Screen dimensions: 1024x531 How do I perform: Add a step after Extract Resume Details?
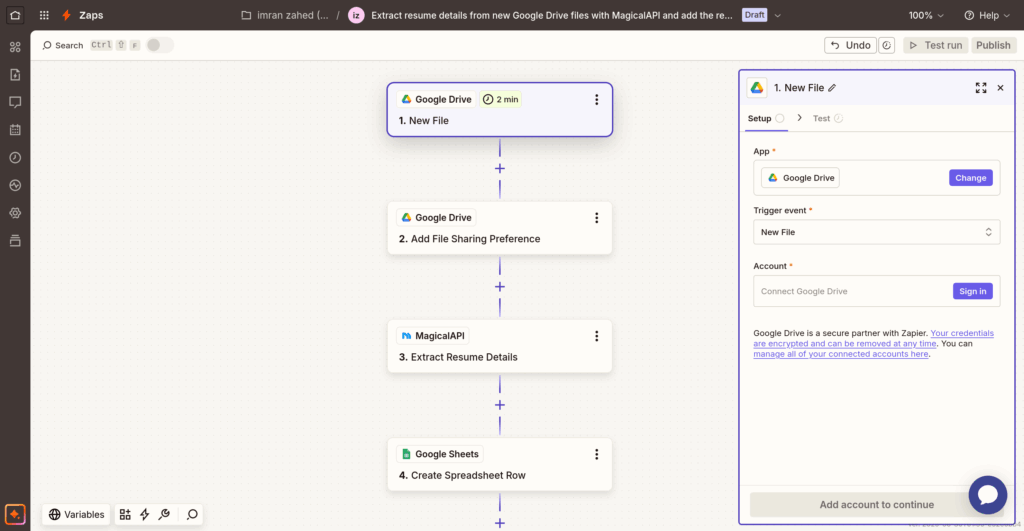click(500, 405)
